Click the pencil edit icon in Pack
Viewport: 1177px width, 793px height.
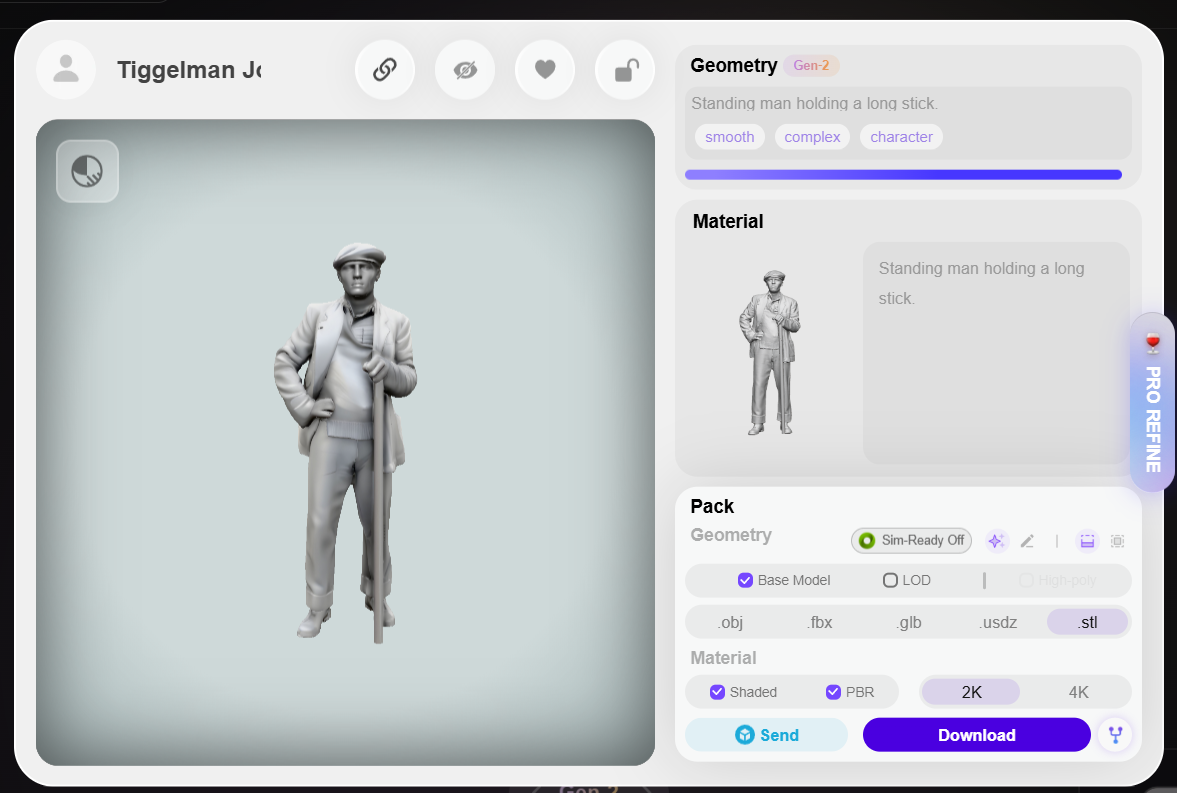1027,541
